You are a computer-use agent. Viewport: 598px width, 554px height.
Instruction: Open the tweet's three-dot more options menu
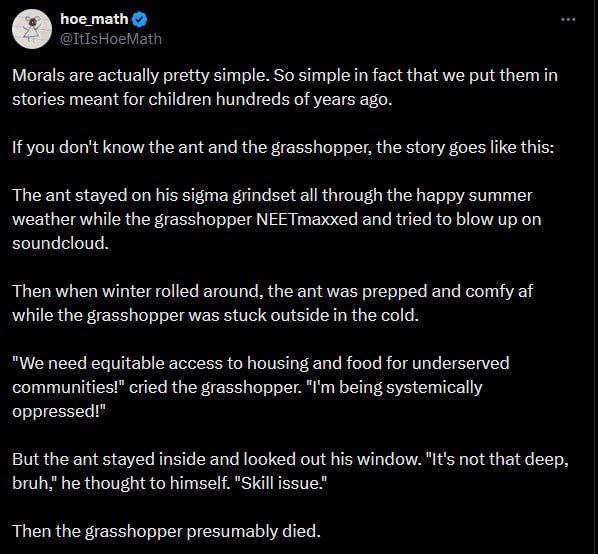[568, 19]
